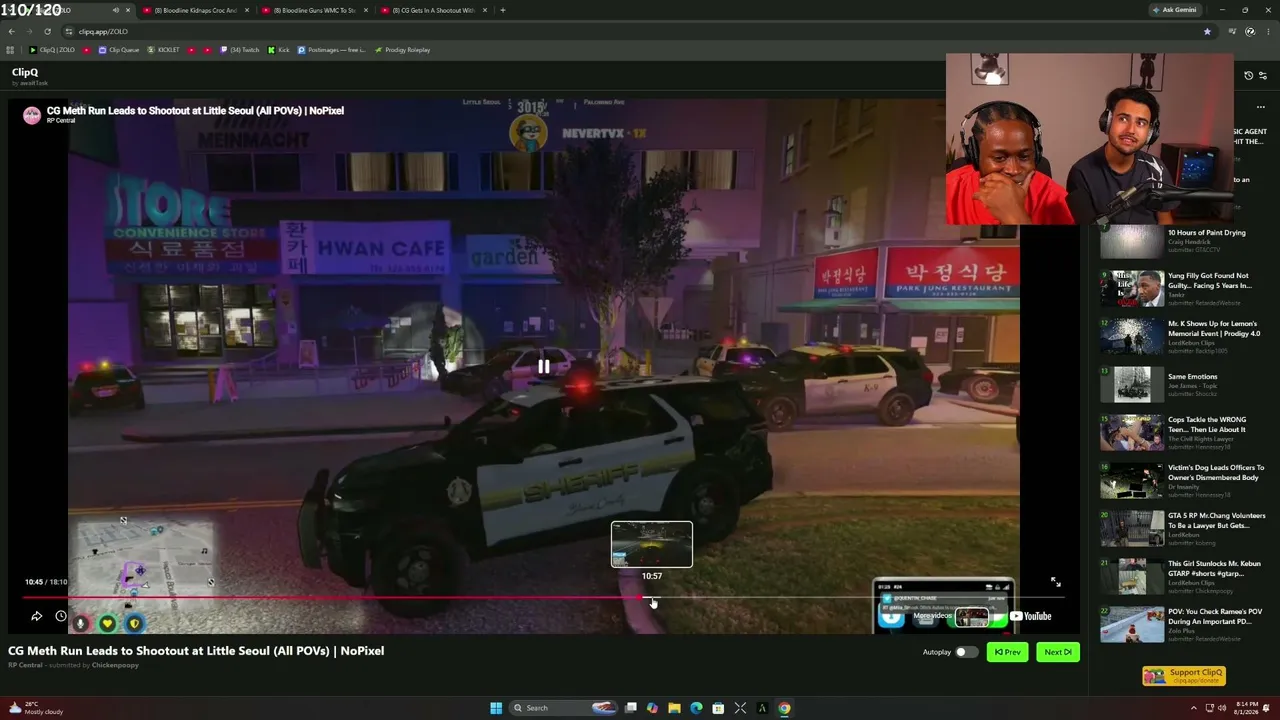Bookmark this page with the star icon
The image size is (1280, 720).
pyautogui.click(x=1207, y=31)
